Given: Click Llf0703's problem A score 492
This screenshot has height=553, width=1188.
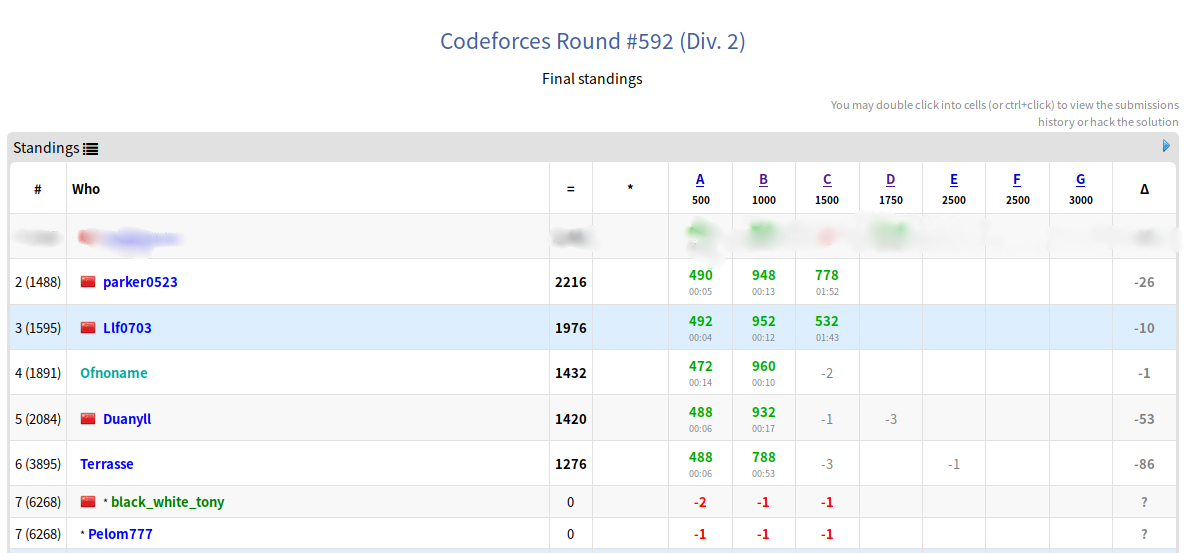Looking at the screenshot, I should (700, 321).
